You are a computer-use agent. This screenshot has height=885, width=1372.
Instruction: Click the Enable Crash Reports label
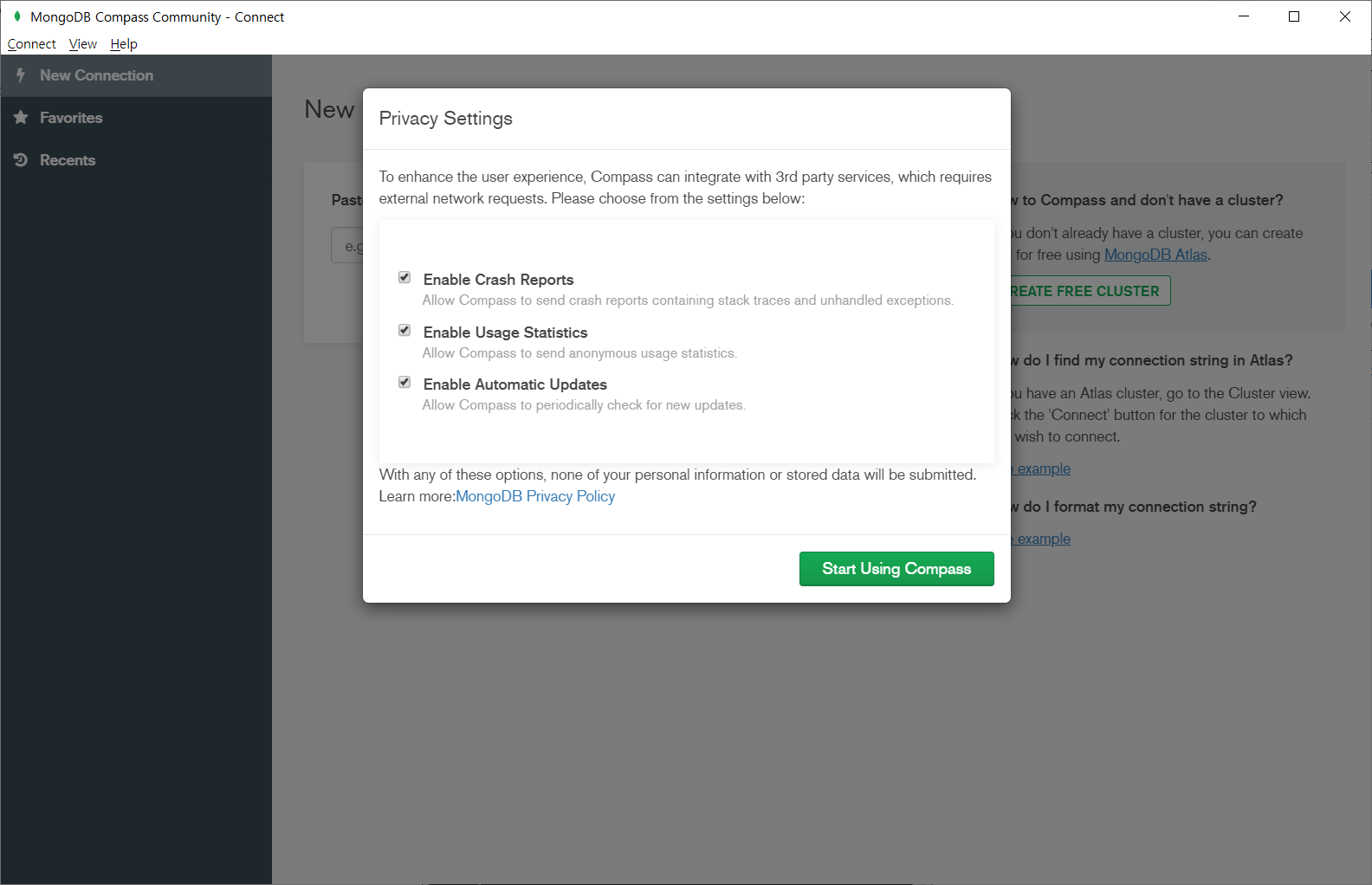pyautogui.click(x=498, y=280)
